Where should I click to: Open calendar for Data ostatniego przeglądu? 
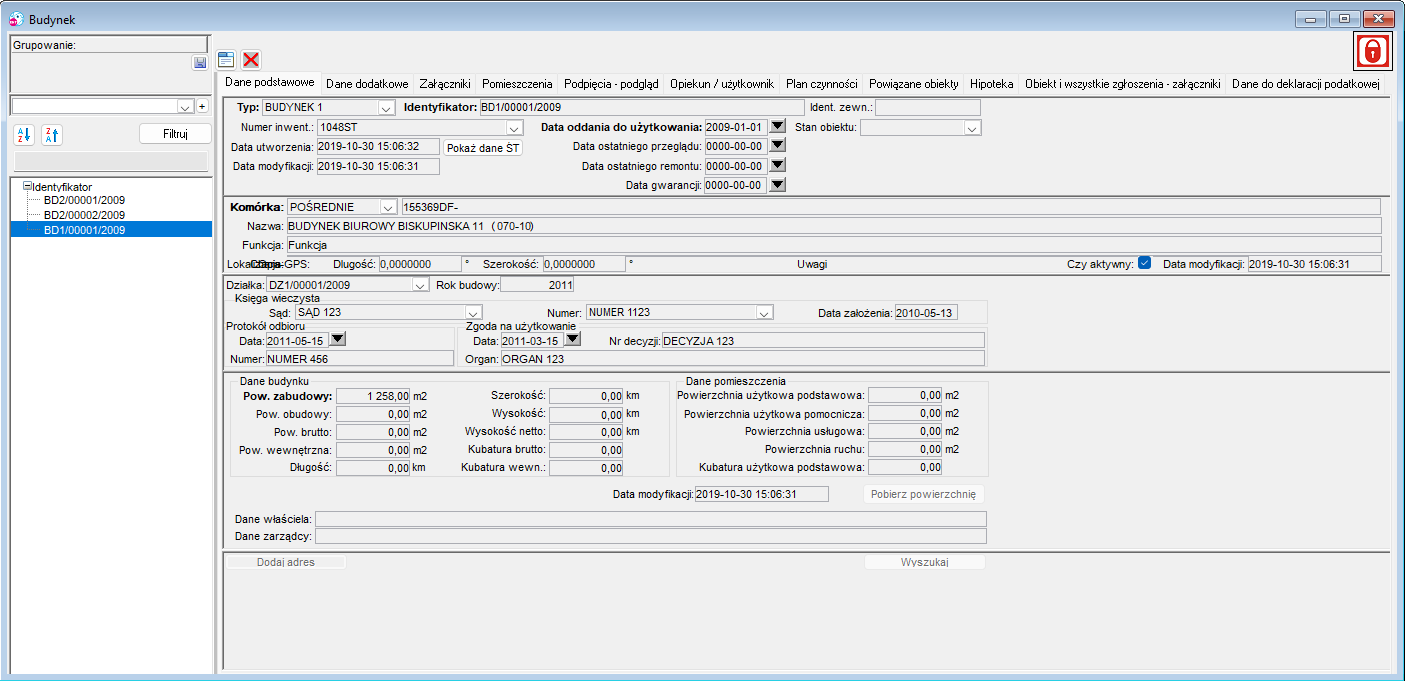[777, 146]
